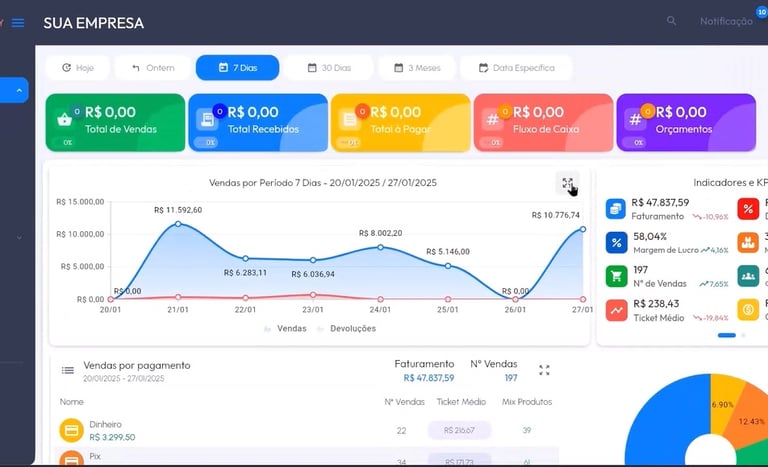Click the 22/01 data point R$ 6.283,11
The height and width of the screenshot is (467, 768).
245,258
